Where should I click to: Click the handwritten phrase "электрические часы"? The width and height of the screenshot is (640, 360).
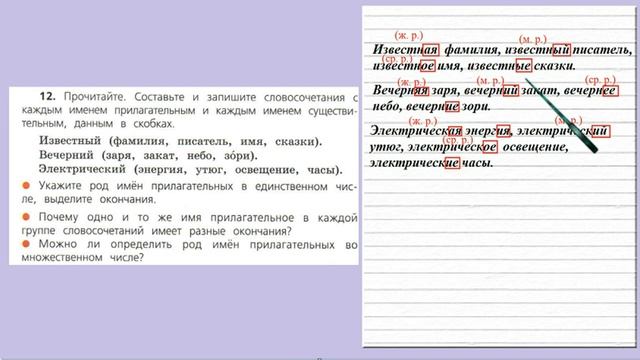coord(431,163)
